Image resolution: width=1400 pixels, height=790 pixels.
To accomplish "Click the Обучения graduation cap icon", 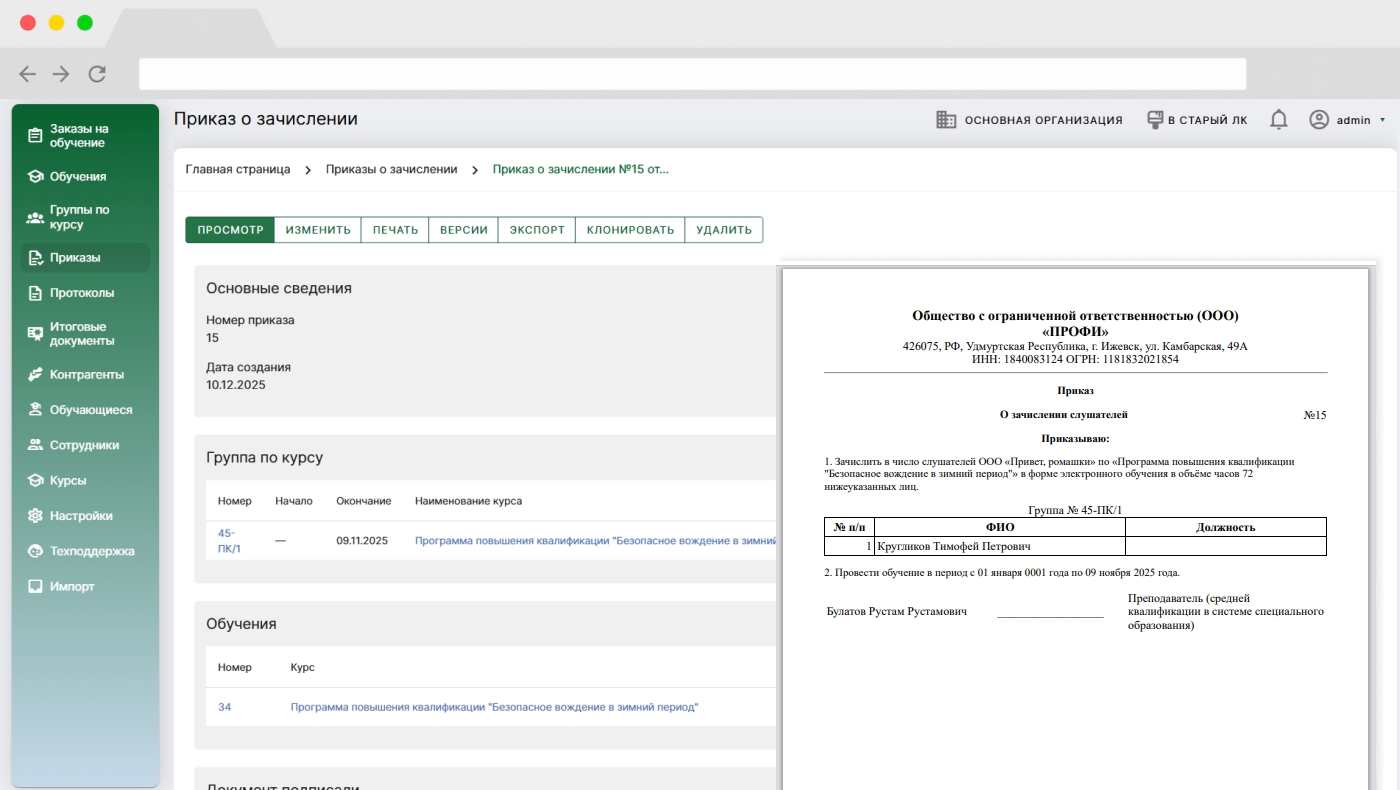I will point(35,177).
